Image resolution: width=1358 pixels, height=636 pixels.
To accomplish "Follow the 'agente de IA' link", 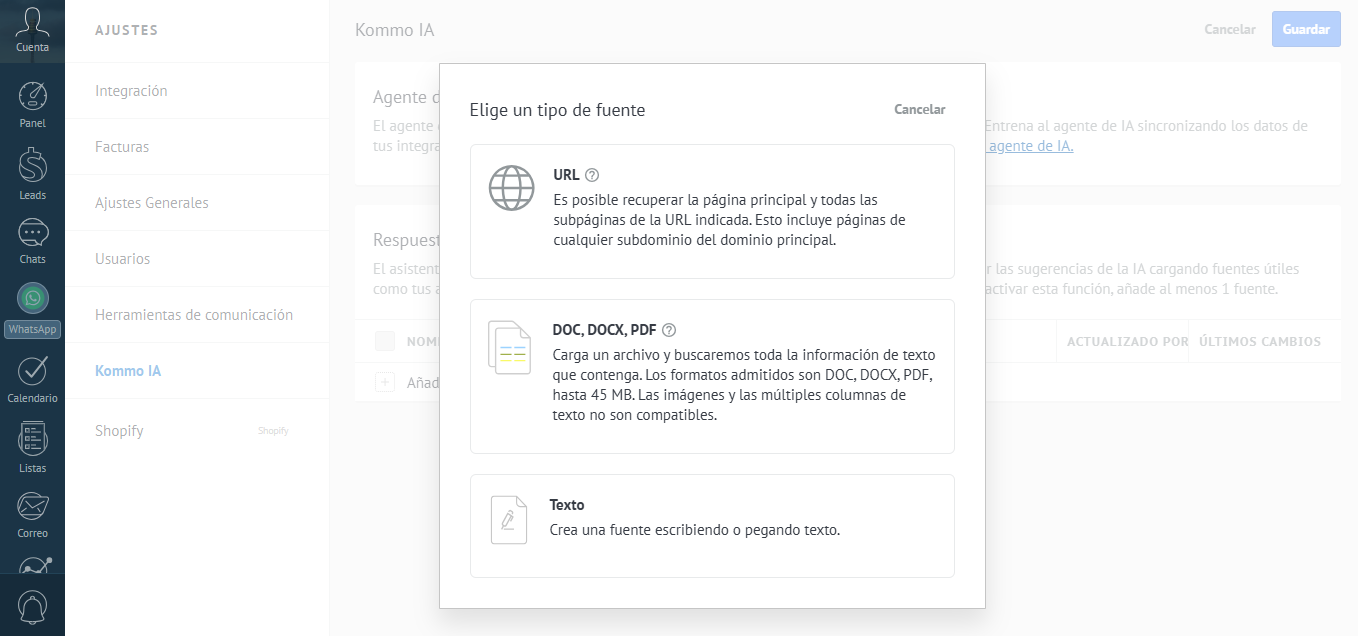I will pyautogui.click(x=1029, y=146).
